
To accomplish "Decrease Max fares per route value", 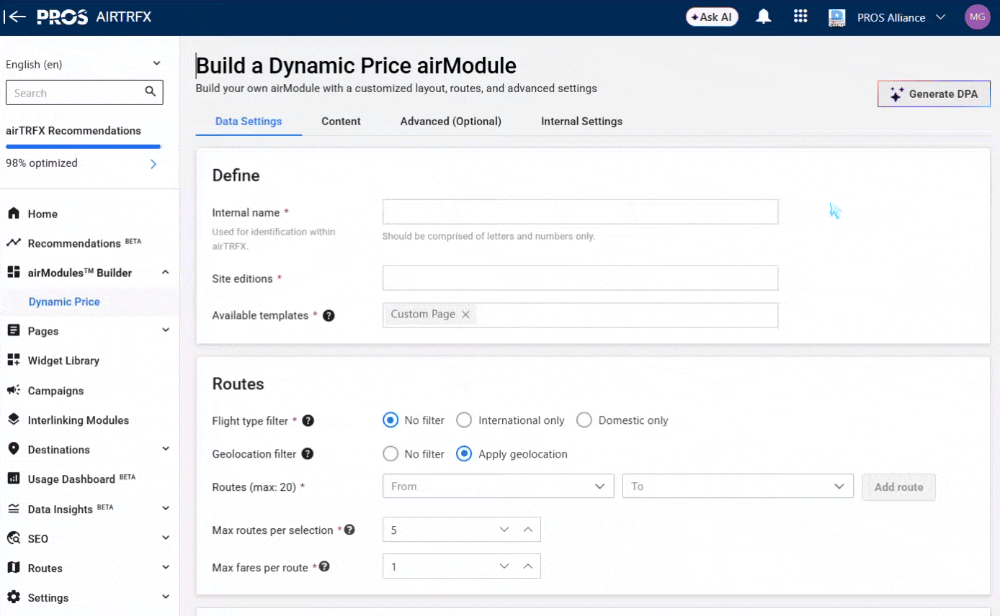I will click(x=504, y=566).
